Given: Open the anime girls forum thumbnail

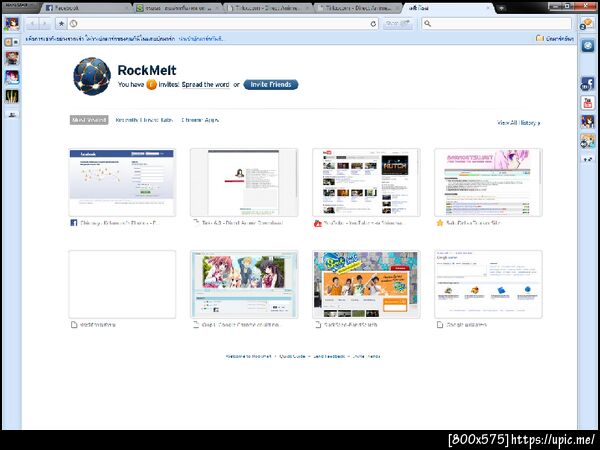Looking at the screenshot, I should click(244, 284).
